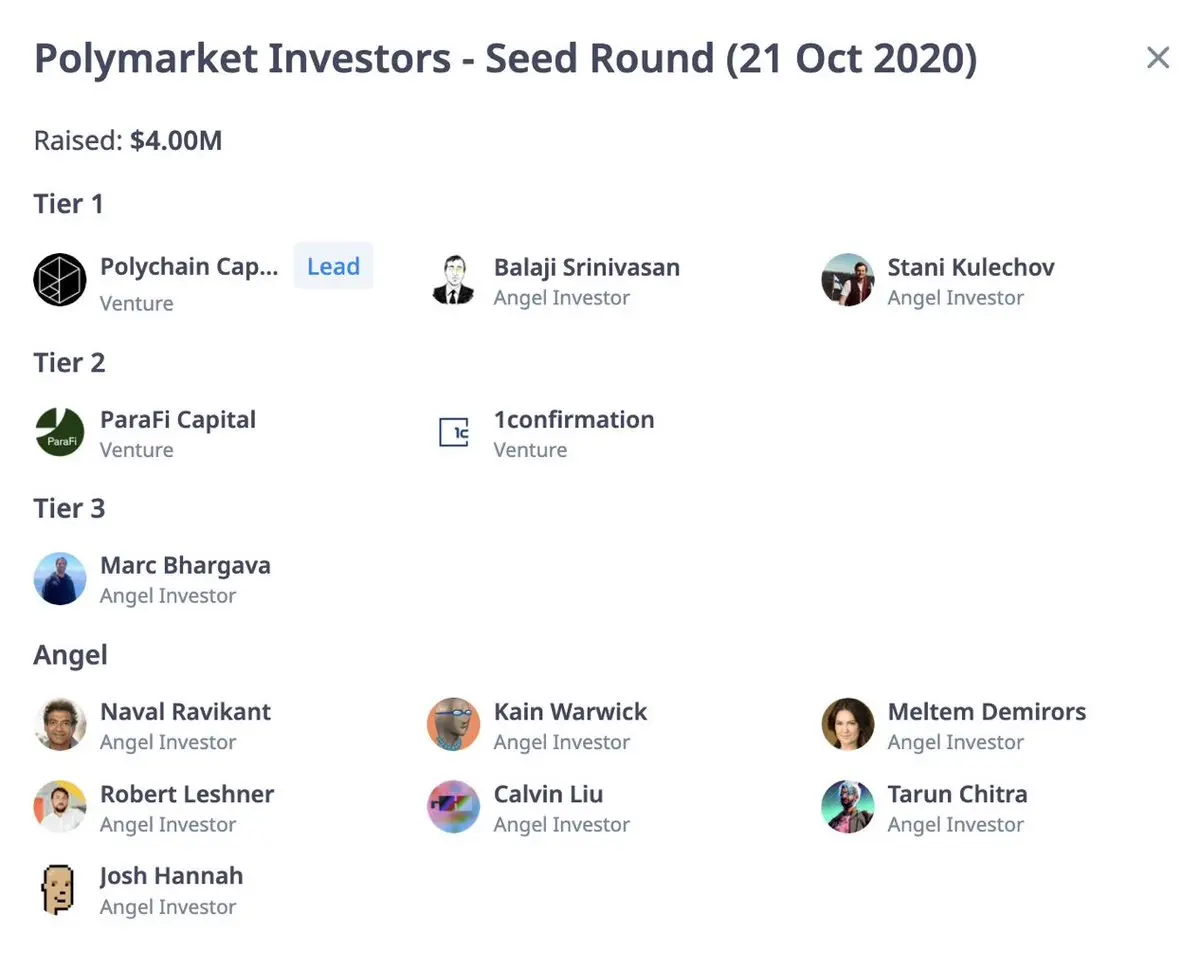Click Naval Ravikant's profile picture
This screenshot has width=1200, height=969.
click(x=60, y=725)
